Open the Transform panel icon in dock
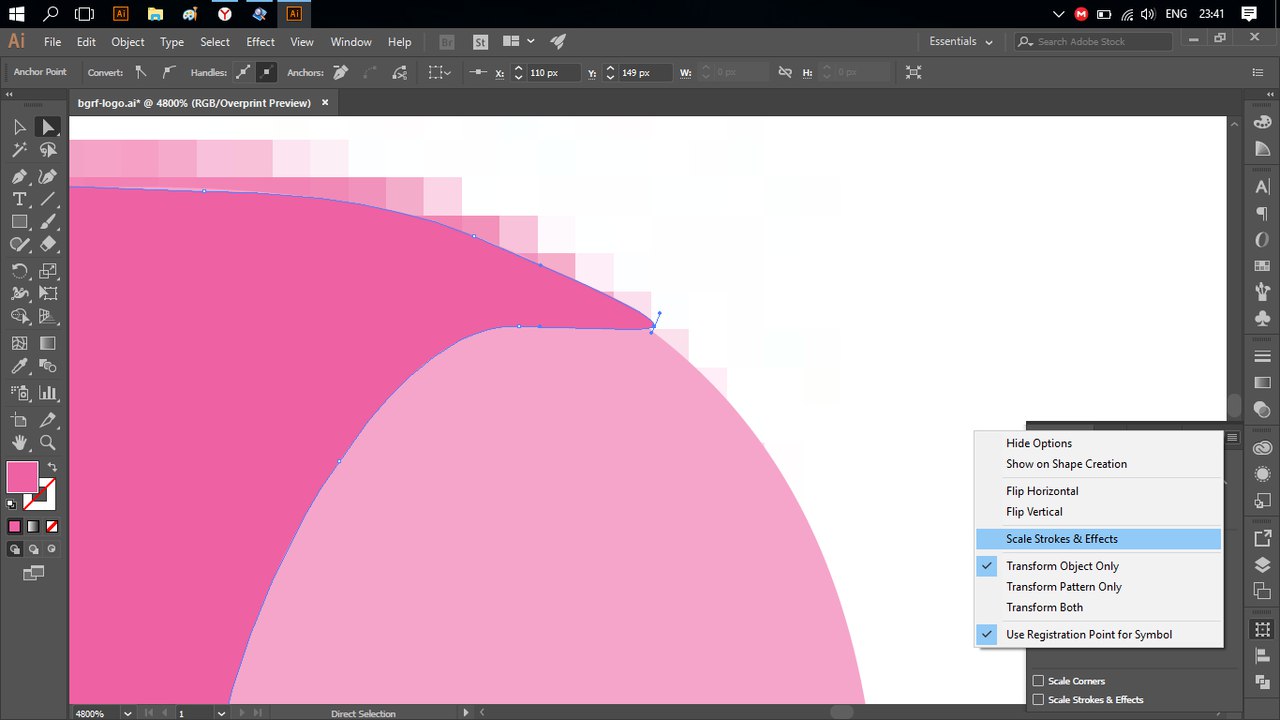1280x720 pixels. point(1262,630)
